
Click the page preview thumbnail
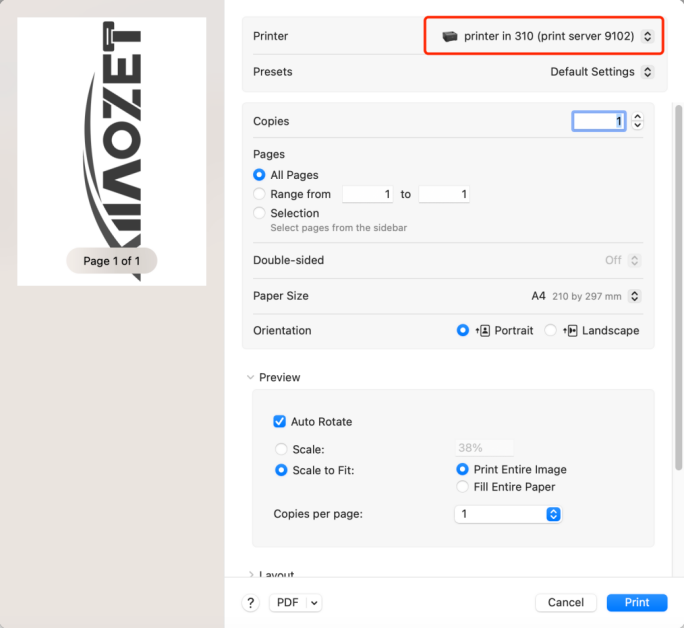pos(112,150)
